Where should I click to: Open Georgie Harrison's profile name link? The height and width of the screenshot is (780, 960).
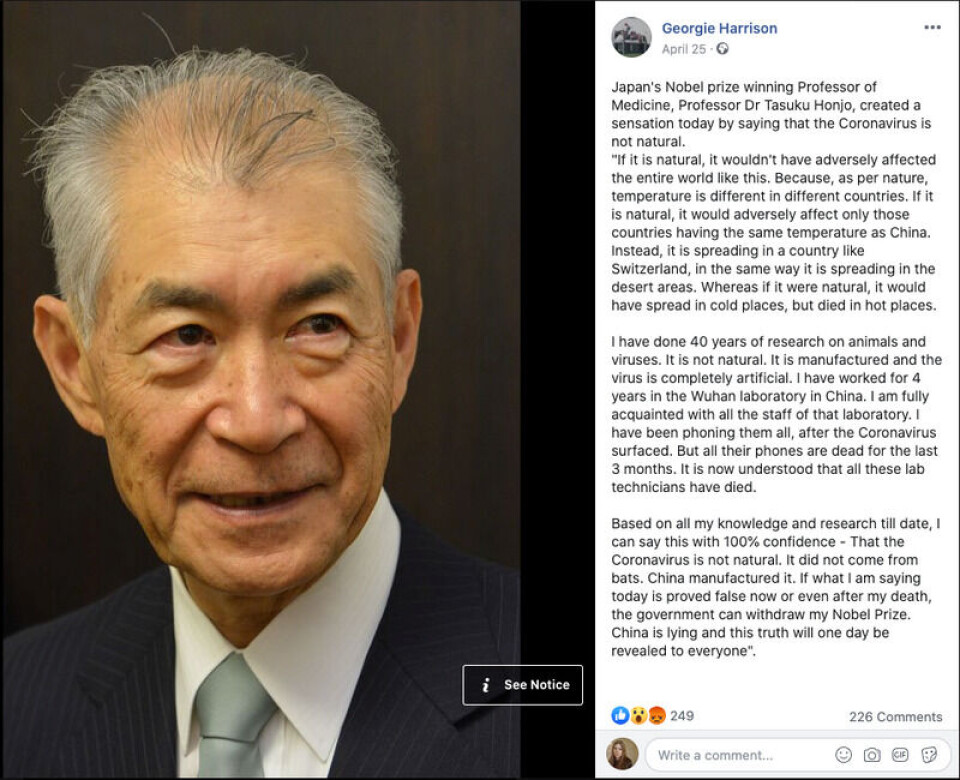[x=719, y=28]
